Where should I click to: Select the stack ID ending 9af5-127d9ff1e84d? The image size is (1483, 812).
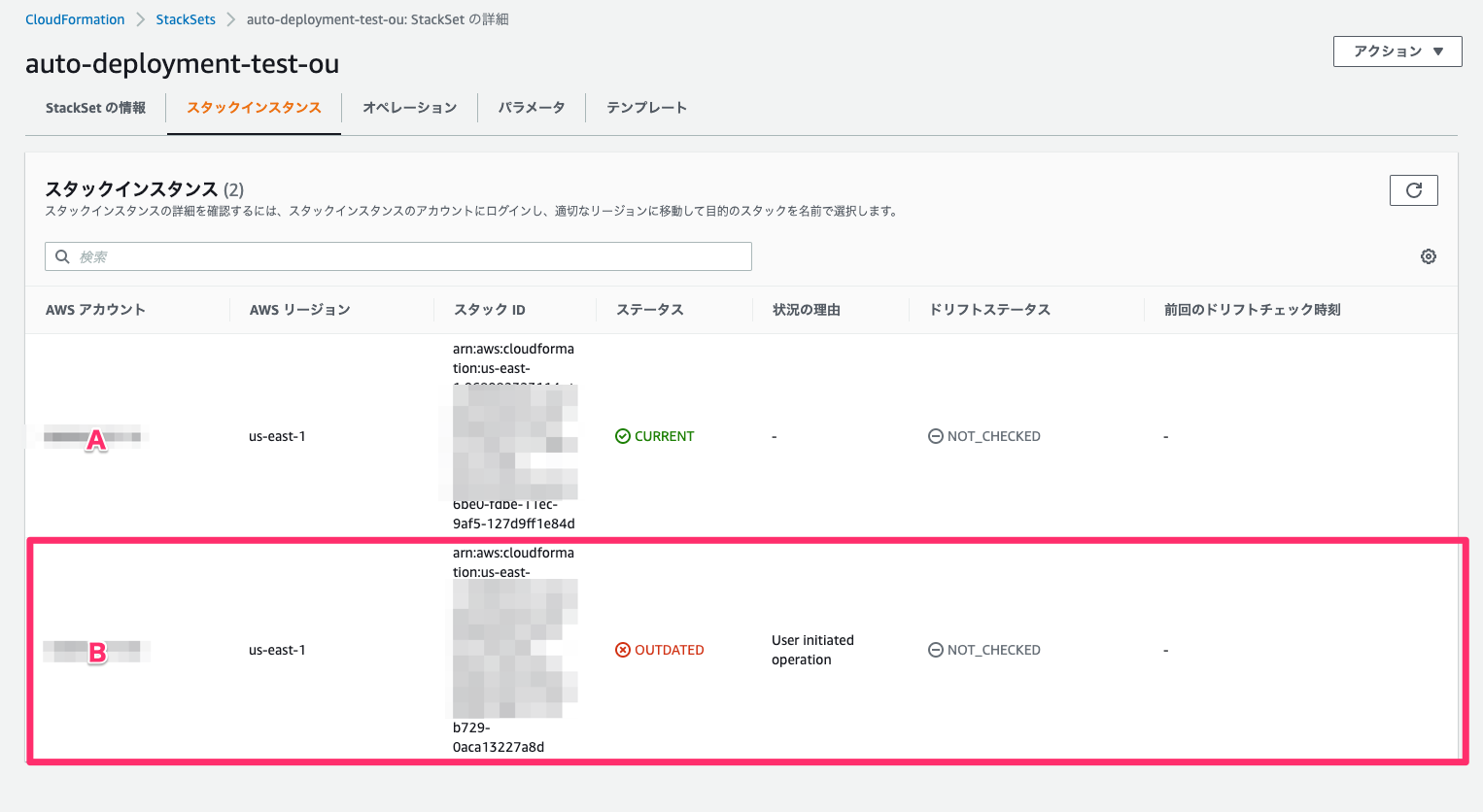pyautogui.click(x=514, y=435)
